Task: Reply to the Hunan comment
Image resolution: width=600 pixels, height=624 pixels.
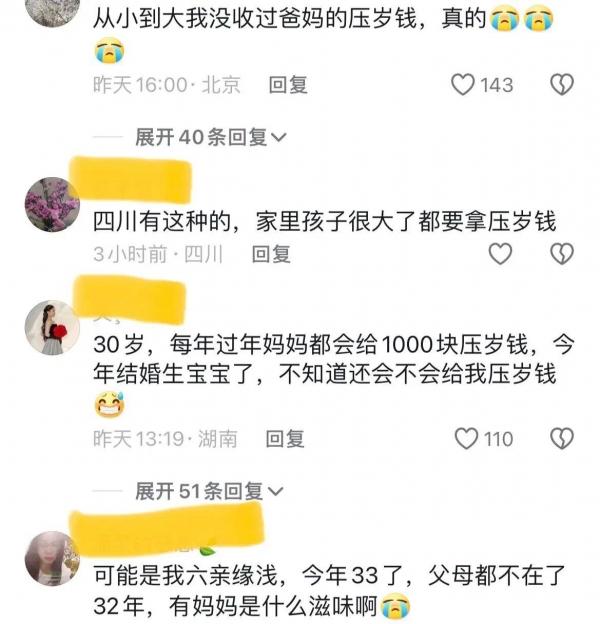Action: [285, 439]
